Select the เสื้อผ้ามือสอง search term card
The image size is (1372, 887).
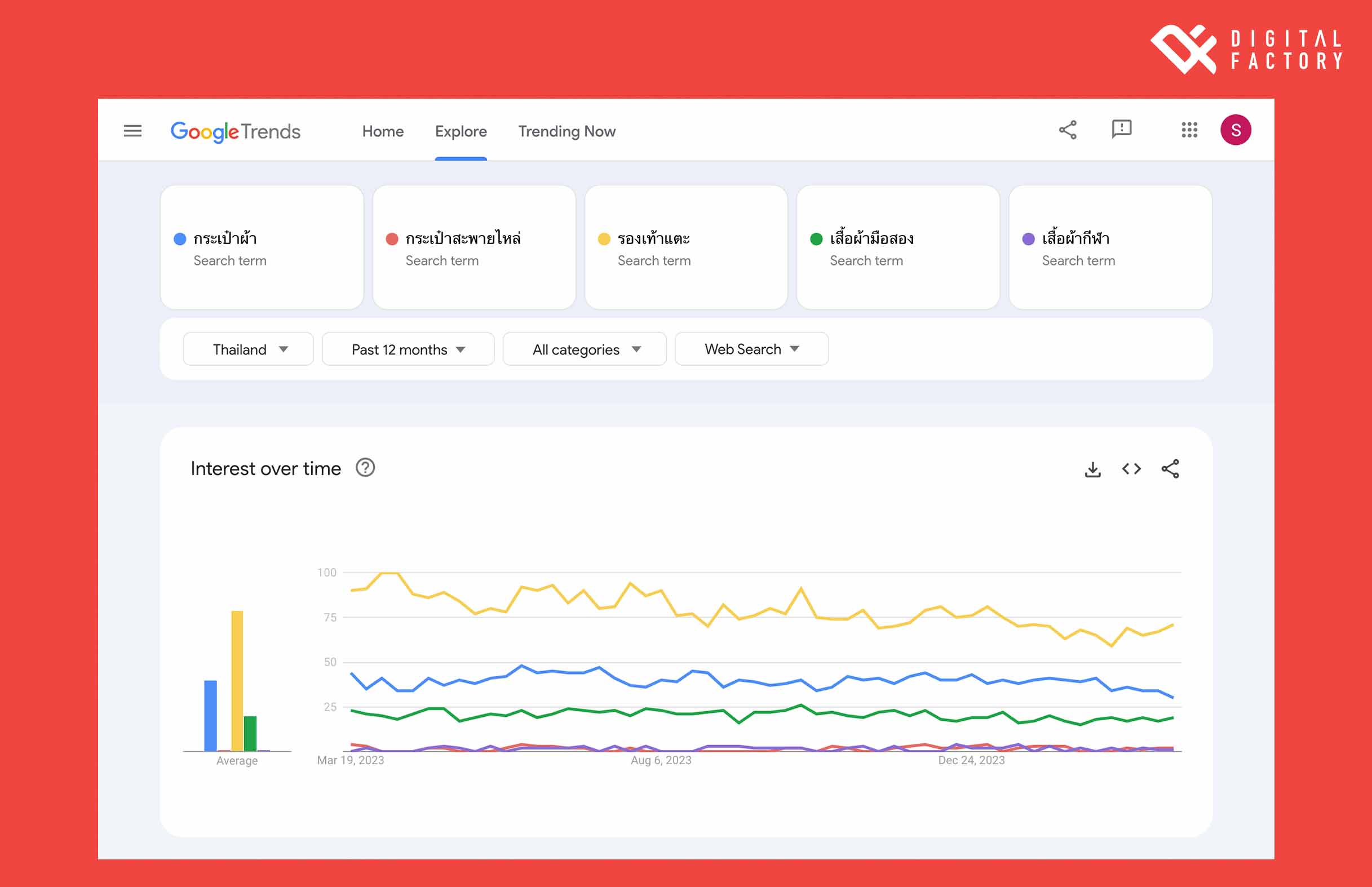(x=897, y=247)
